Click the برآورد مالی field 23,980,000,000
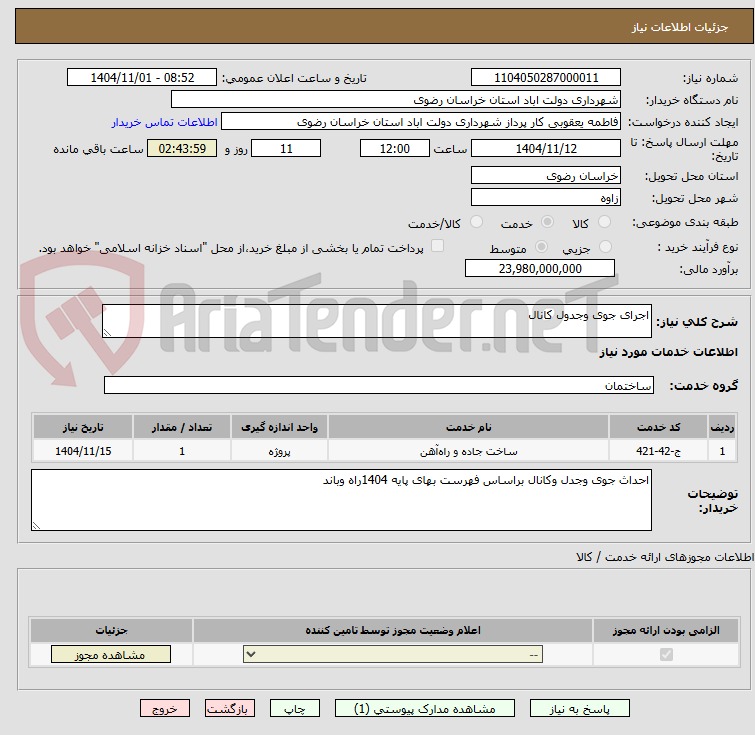This screenshot has width=755, height=735. [540, 268]
